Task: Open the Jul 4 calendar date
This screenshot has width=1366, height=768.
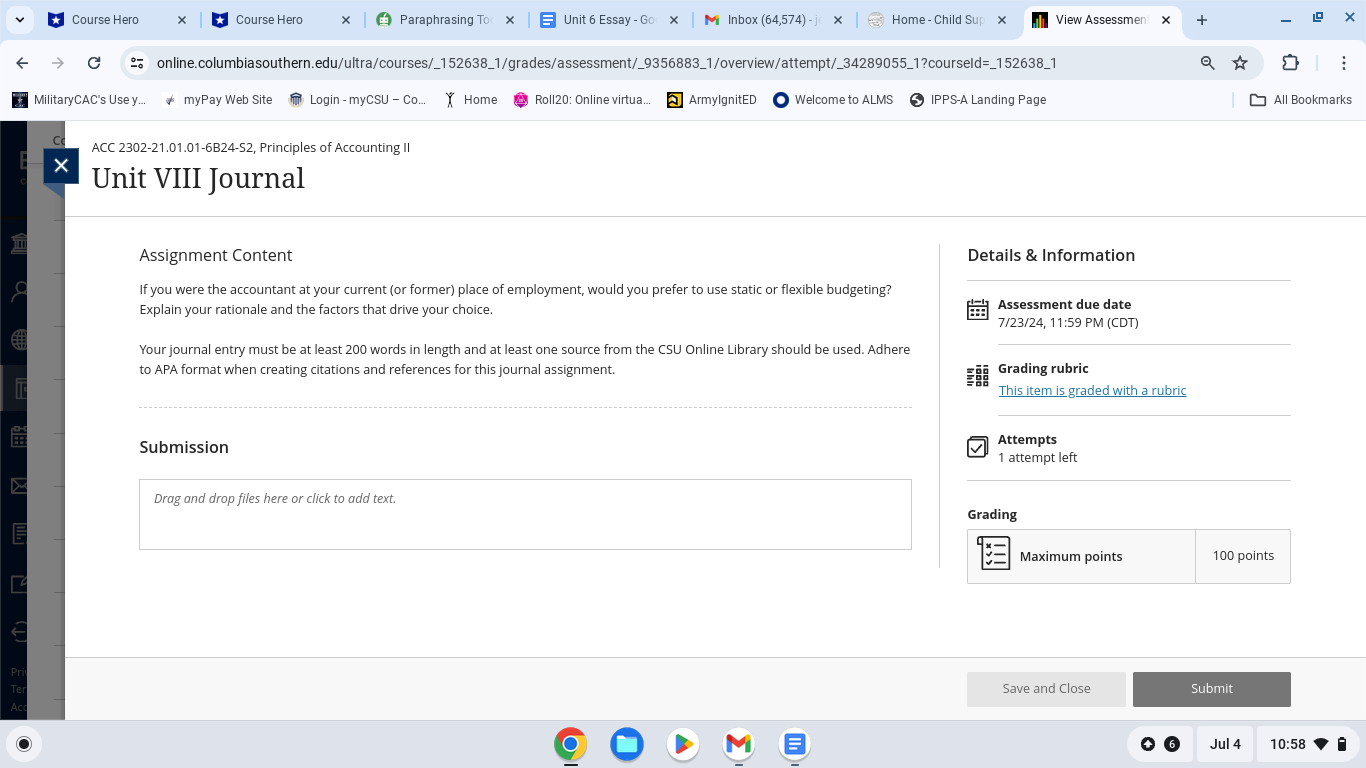Action: pyautogui.click(x=1225, y=744)
